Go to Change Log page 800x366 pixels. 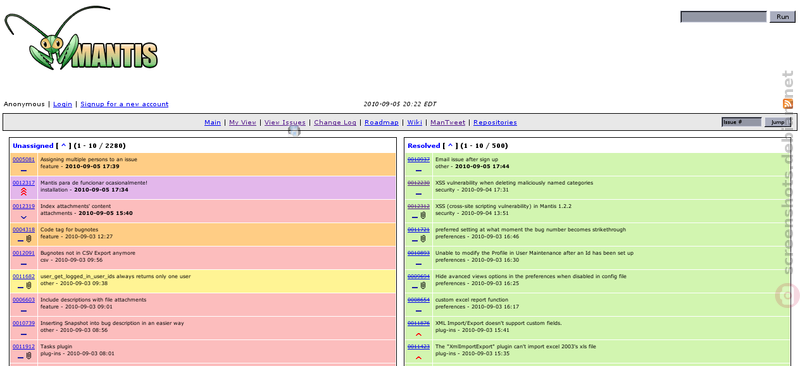tap(335, 123)
